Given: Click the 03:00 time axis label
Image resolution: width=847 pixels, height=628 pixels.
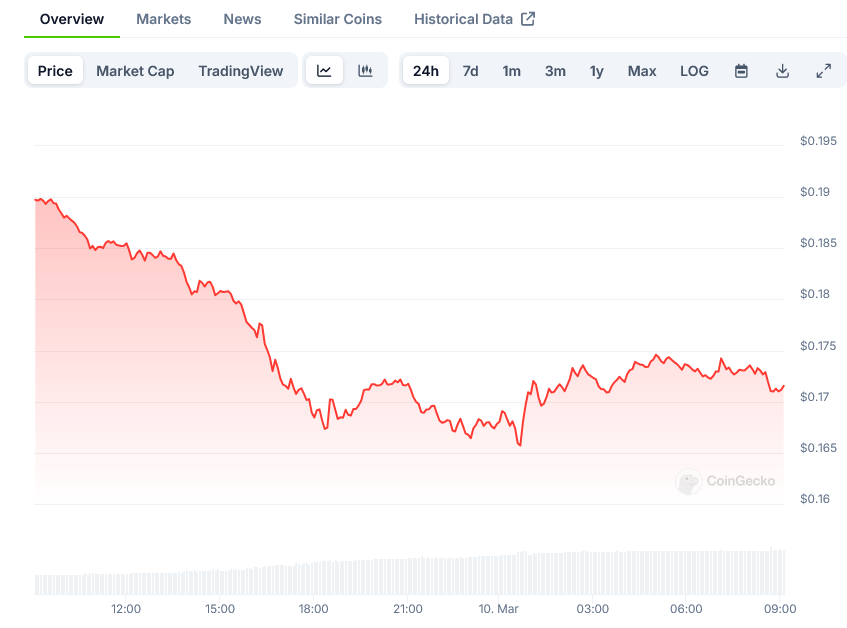Looking at the screenshot, I should click(593, 609).
